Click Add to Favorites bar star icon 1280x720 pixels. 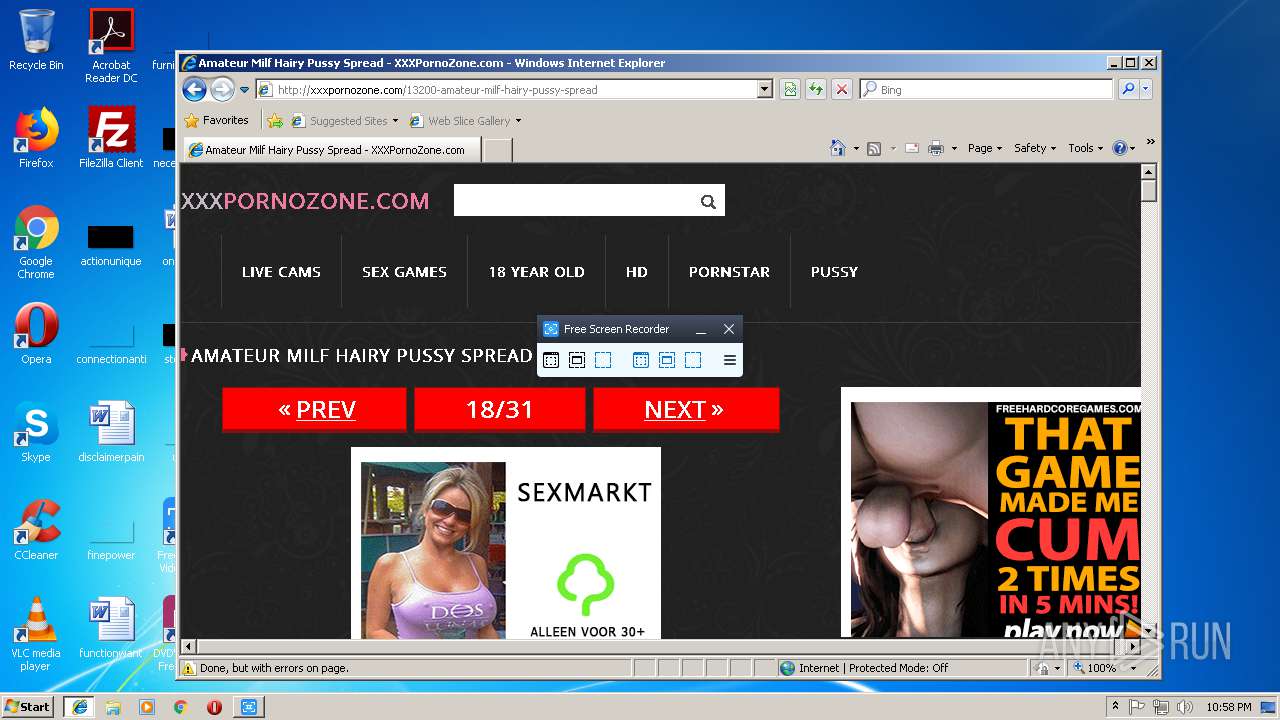(x=275, y=121)
